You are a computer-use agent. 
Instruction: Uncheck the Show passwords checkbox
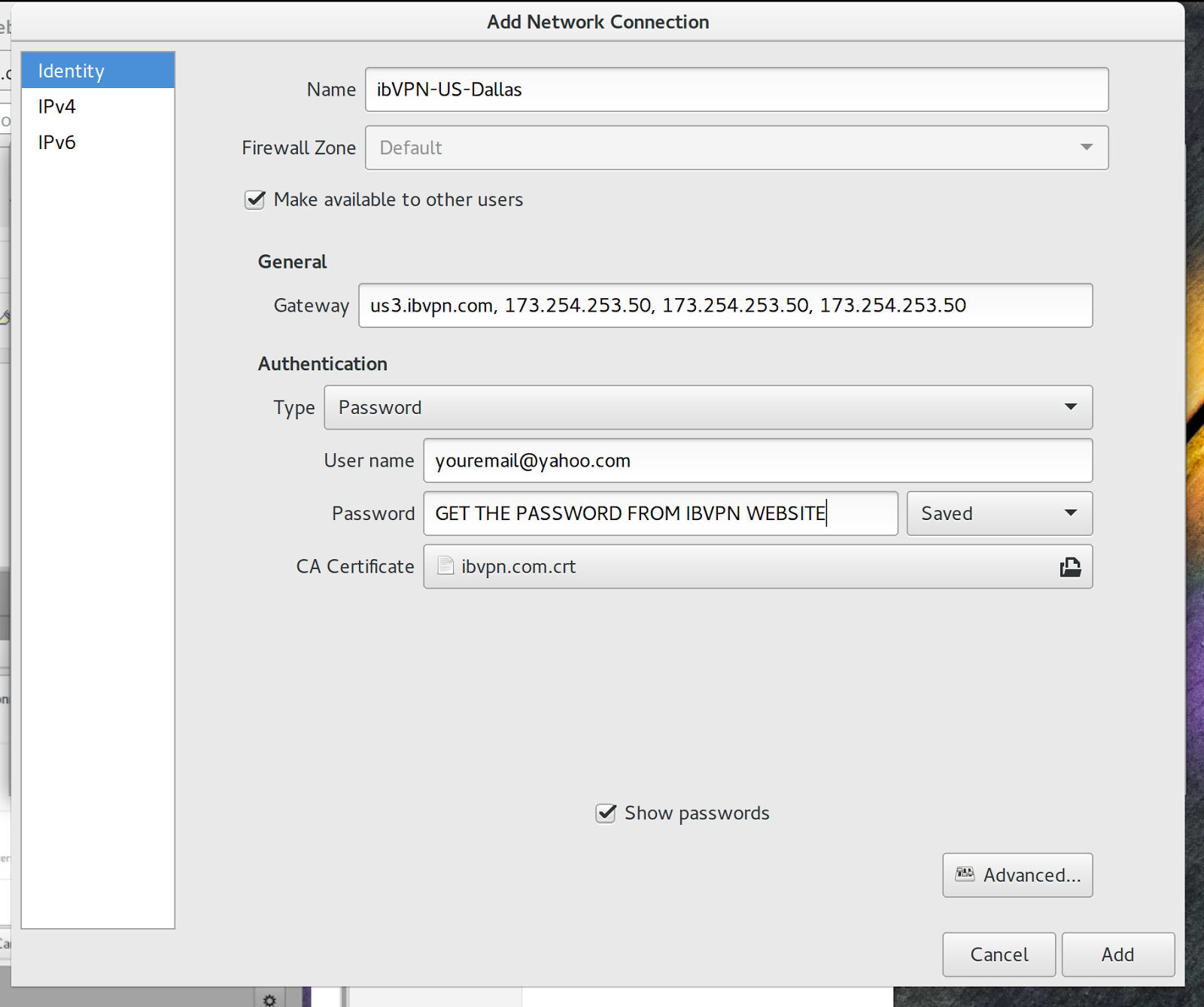(x=606, y=813)
